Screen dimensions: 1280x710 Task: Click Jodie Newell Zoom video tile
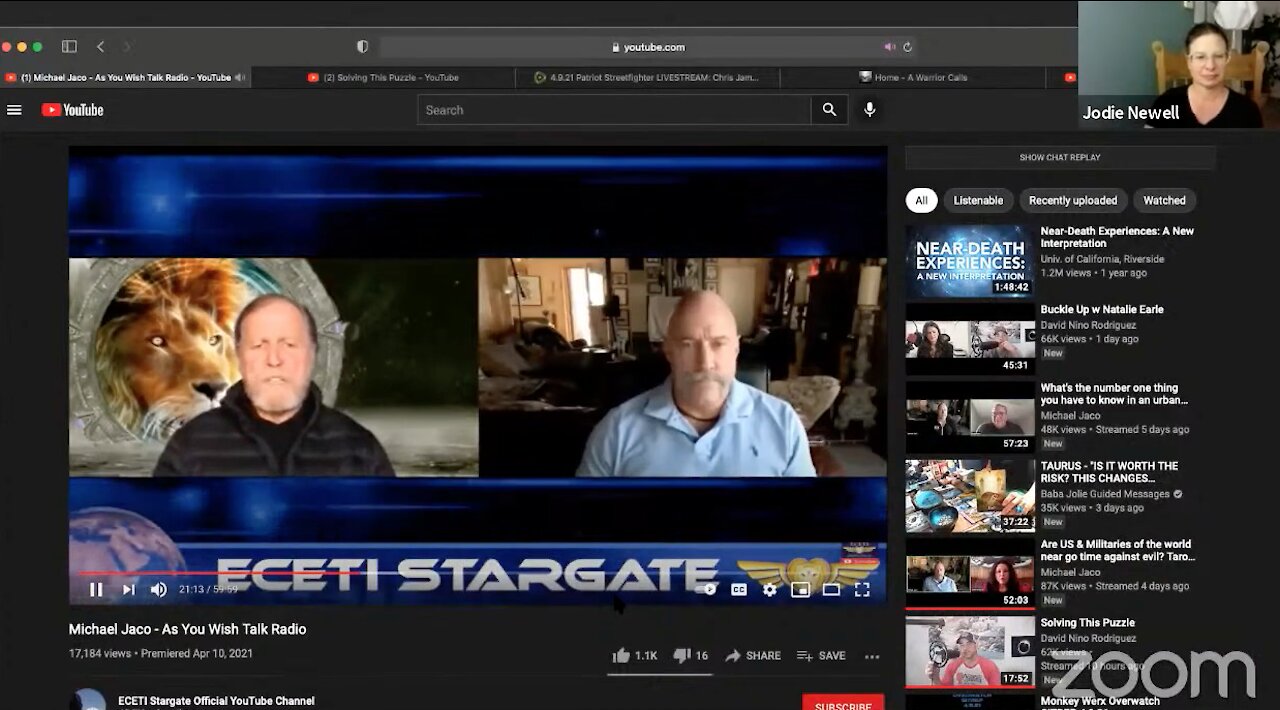tap(1179, 64)
